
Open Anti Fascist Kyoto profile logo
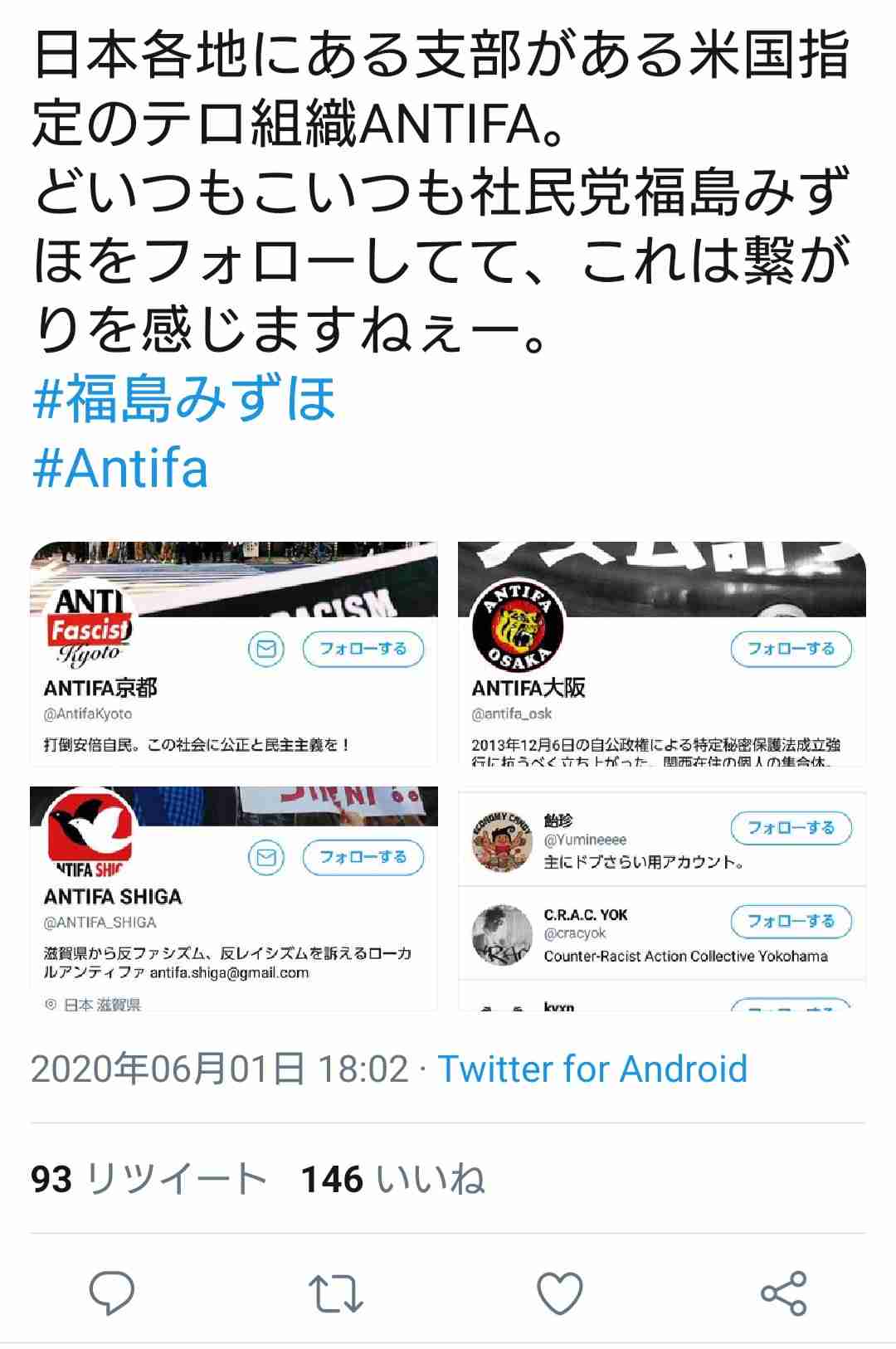click(90, 626)
